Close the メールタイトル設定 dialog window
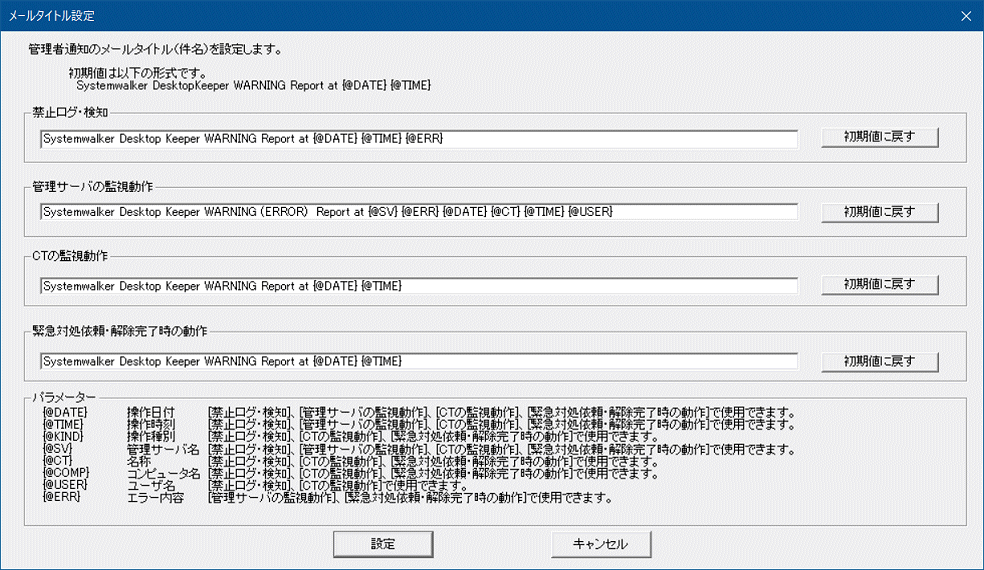This screenshot has width=984, height=570. click(x=966, y=16)
